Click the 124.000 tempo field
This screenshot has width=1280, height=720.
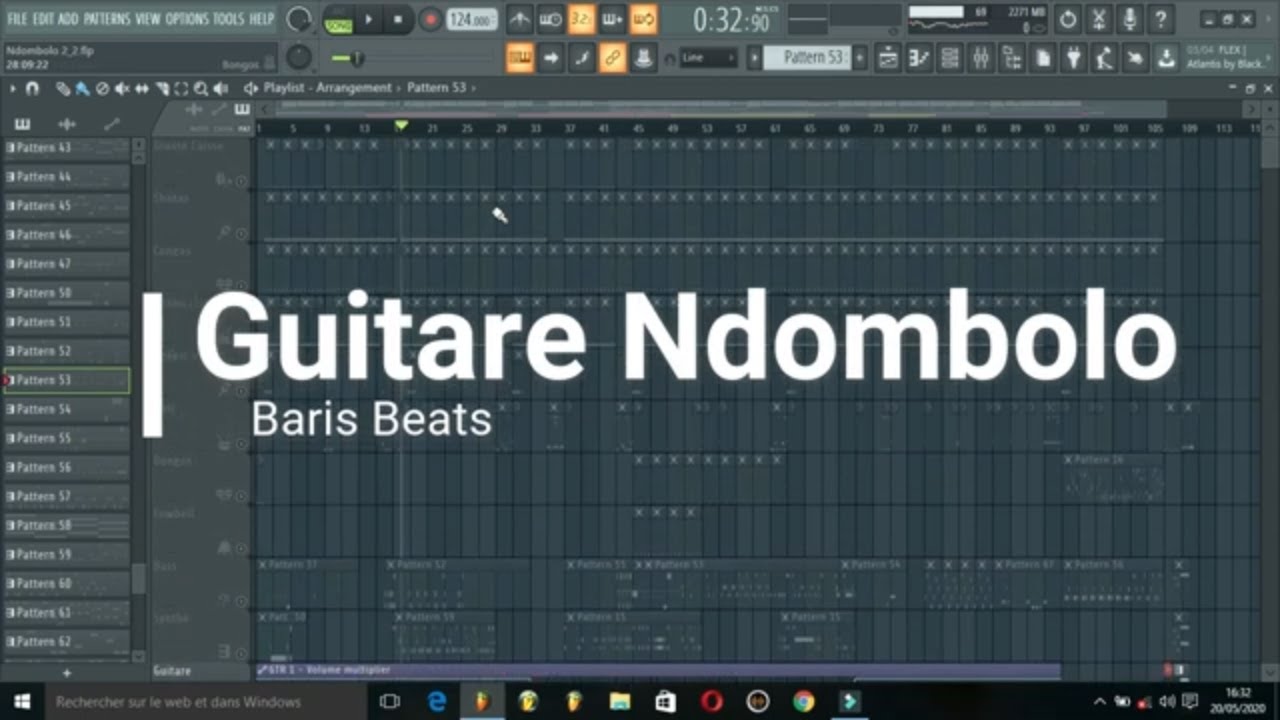tap(471, 19)
